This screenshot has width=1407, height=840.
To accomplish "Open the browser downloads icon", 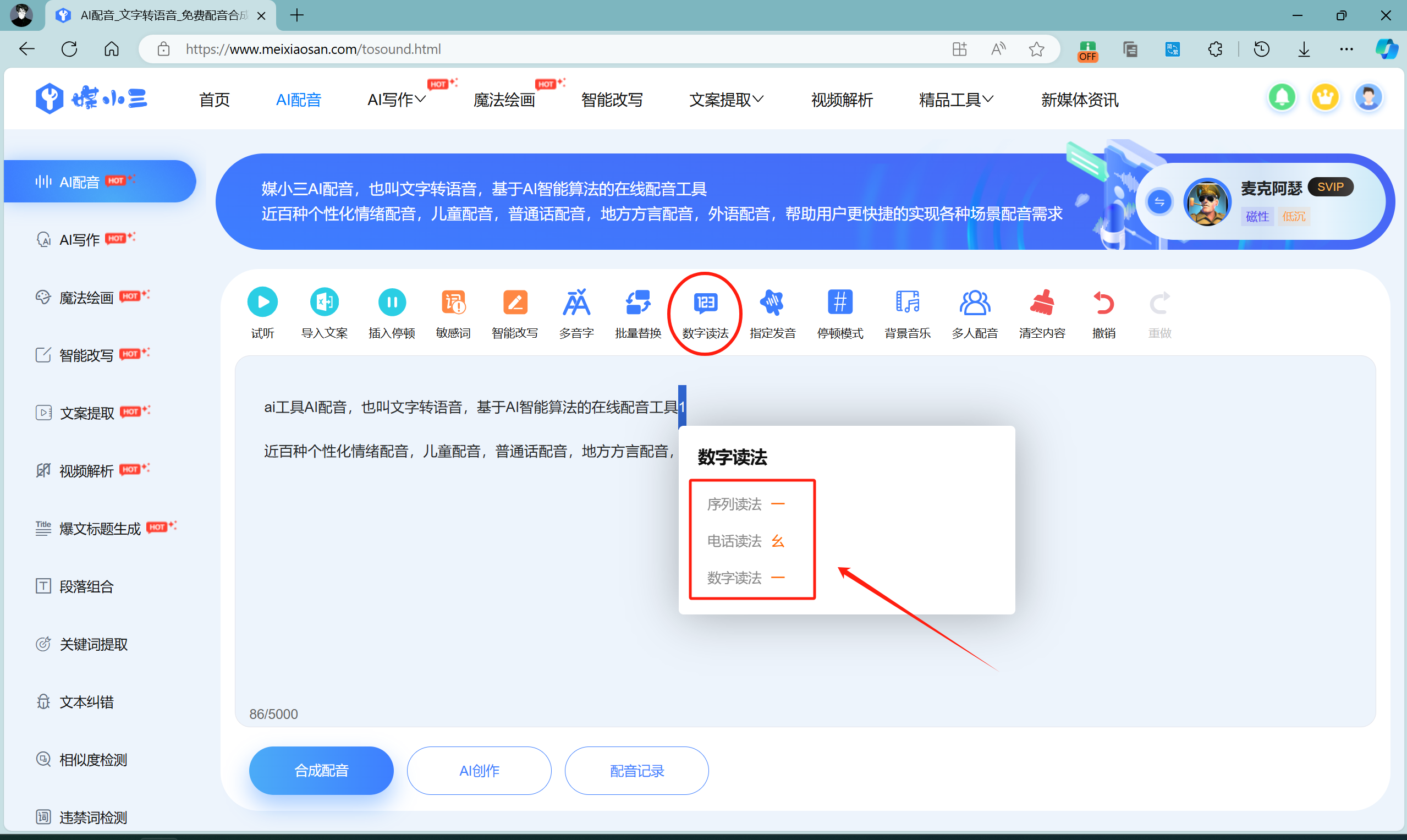I will point(1304,50).
